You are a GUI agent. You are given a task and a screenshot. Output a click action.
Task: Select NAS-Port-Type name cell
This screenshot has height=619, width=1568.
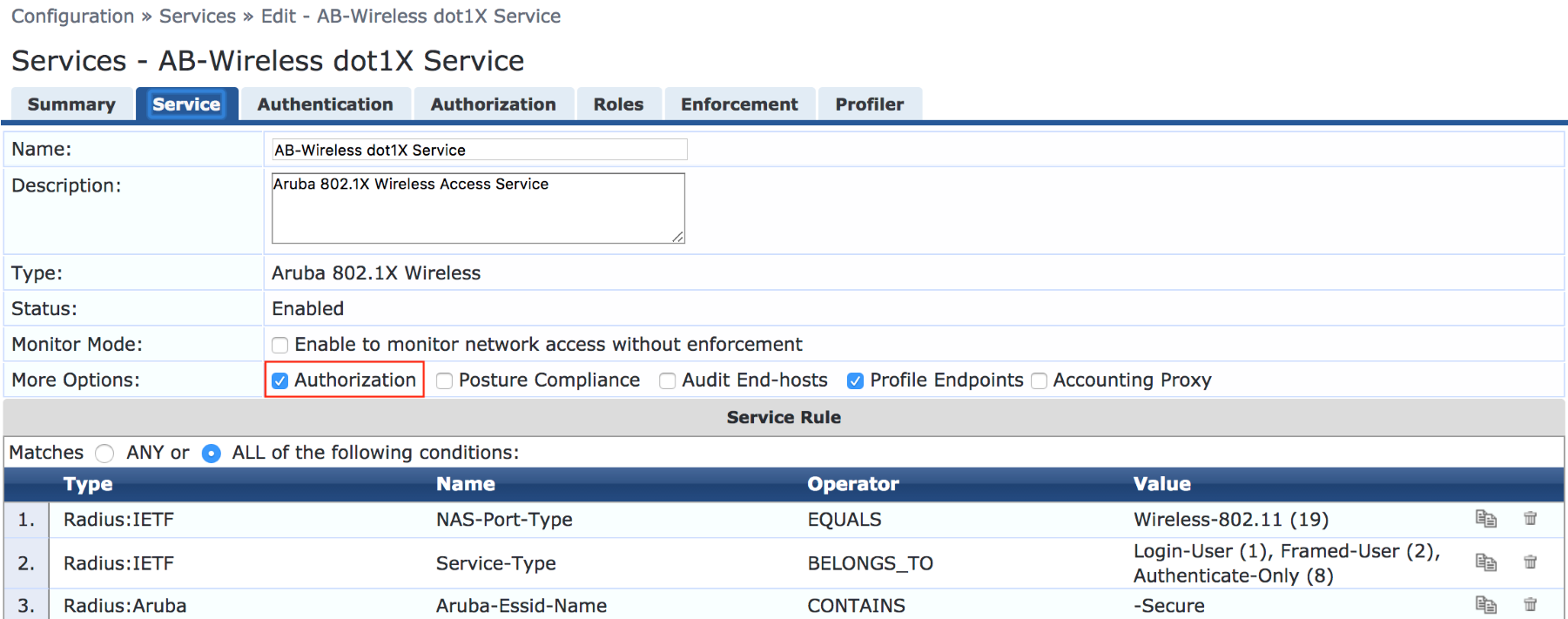[x=504, y=520]
